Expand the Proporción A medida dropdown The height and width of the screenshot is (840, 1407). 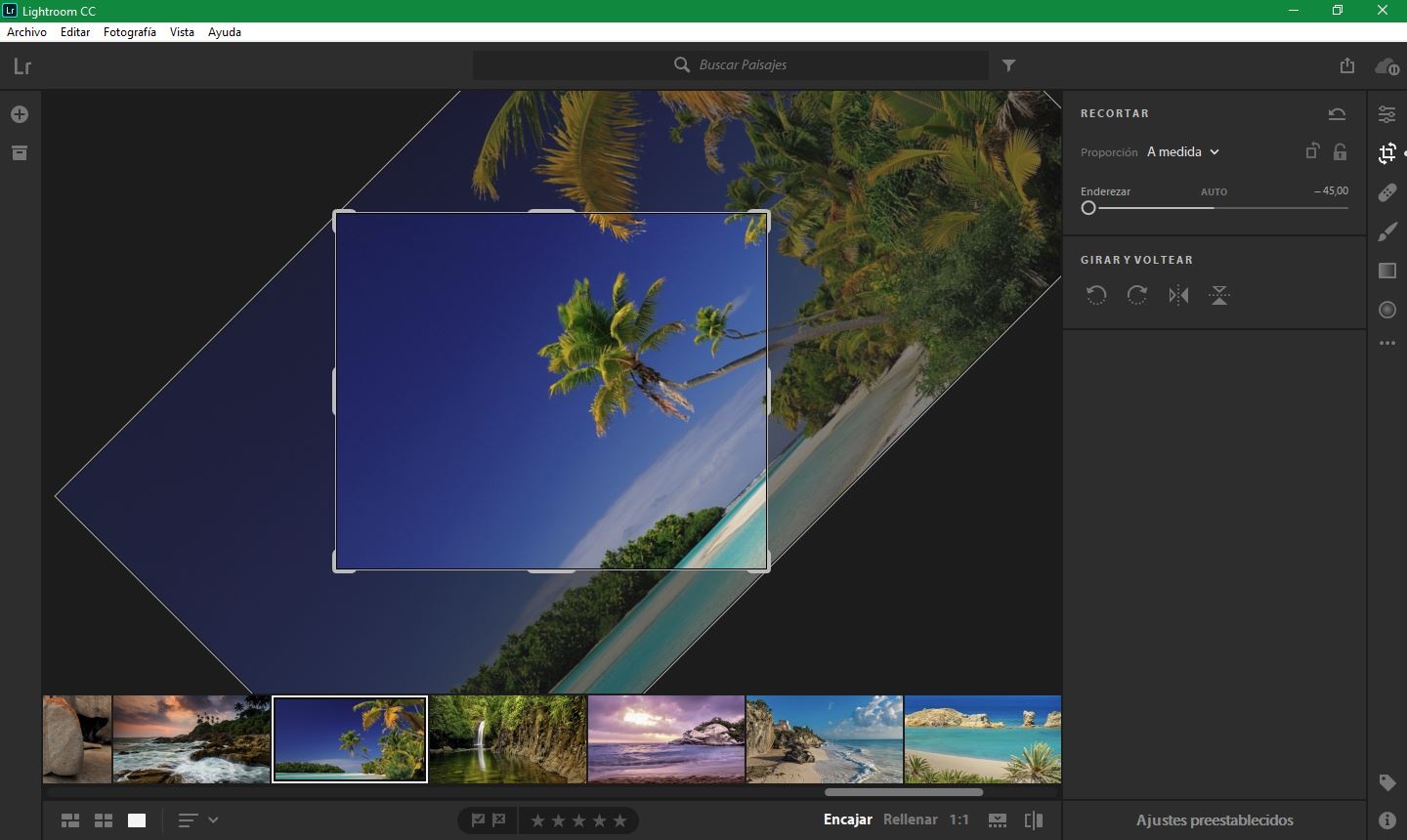pos(1183,152)
